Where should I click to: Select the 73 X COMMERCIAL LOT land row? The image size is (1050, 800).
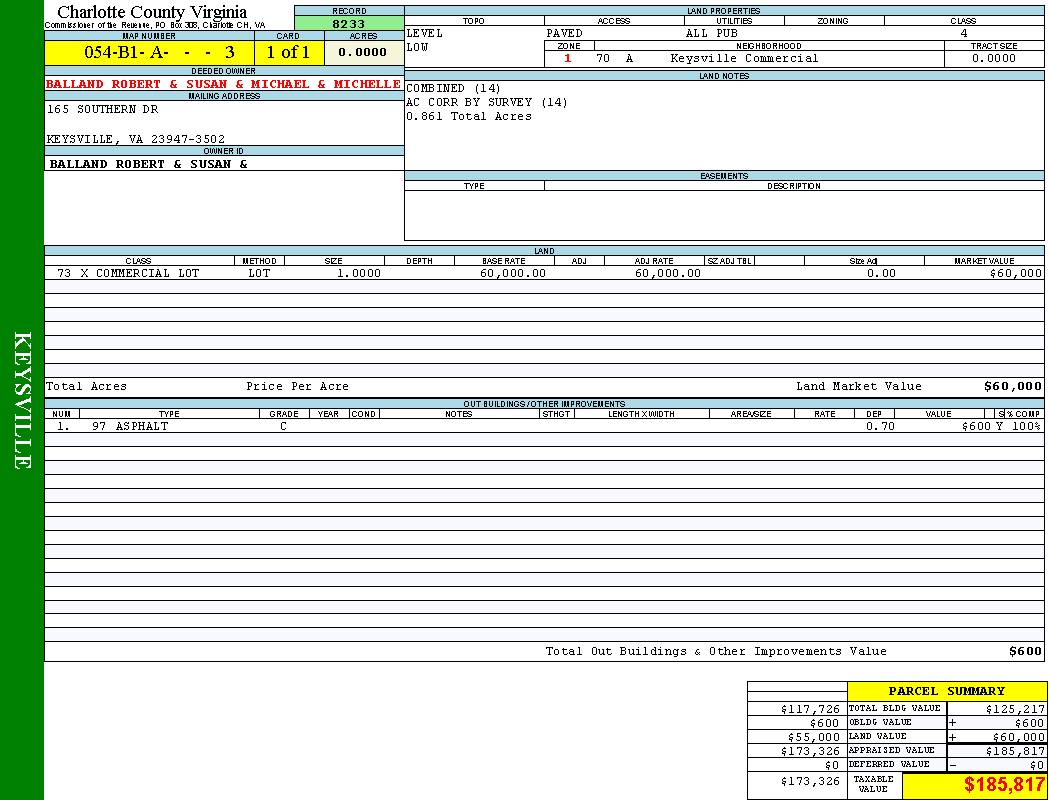pos(128,273)
